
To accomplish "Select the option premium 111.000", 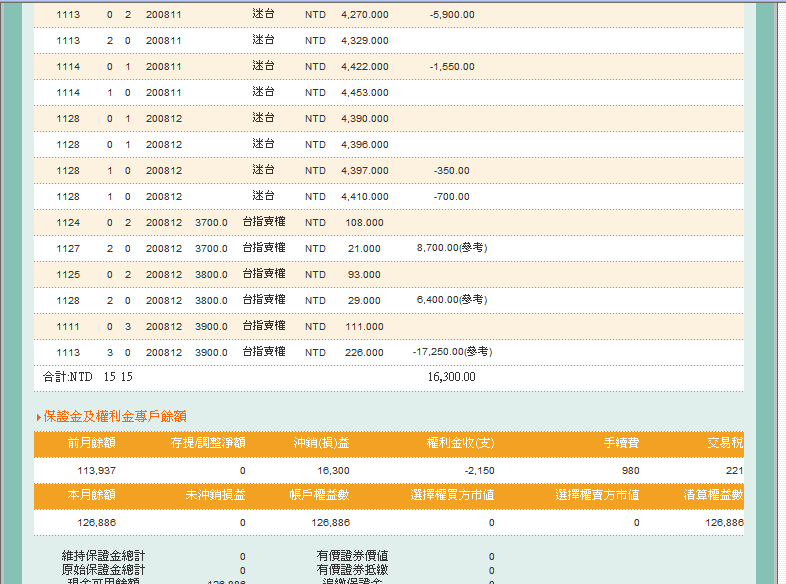I will (x=364, y=327).
